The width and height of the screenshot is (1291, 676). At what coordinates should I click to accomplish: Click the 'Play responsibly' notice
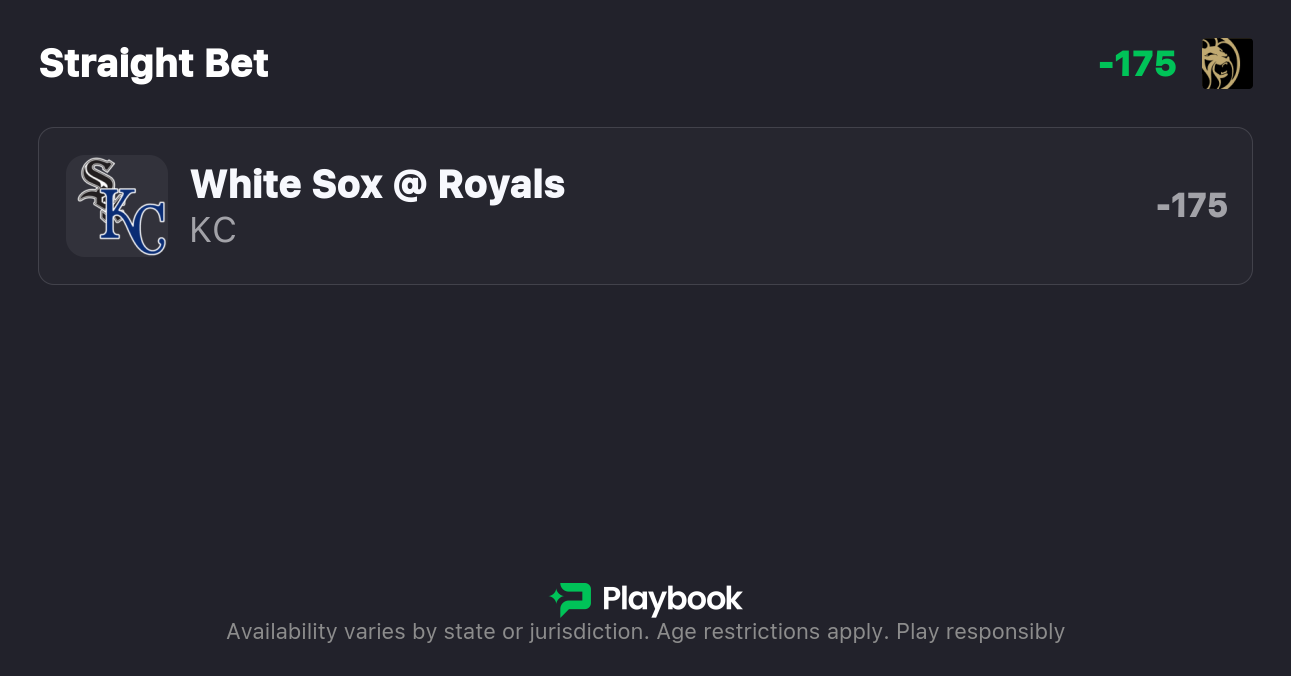point(980,632)
